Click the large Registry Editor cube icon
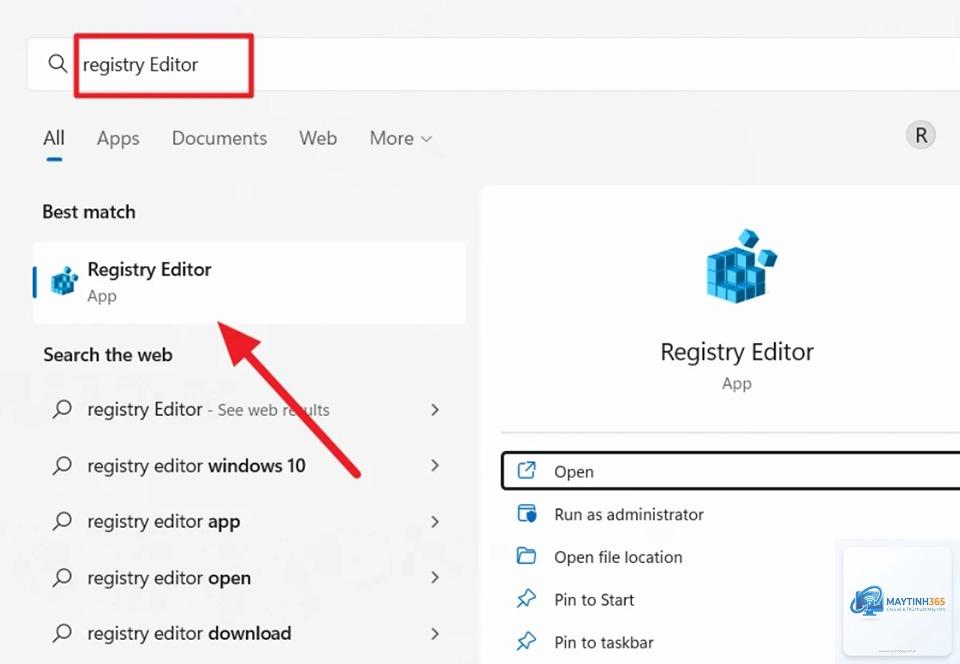 coord(740,266)
